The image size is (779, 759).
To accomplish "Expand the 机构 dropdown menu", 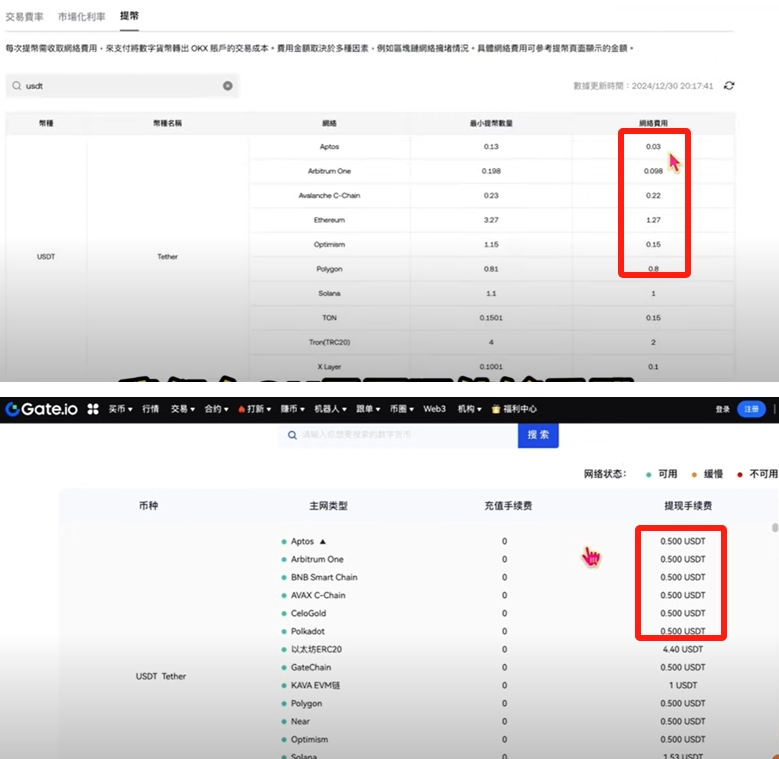I will pyautogui.click(x=469, y=409).
